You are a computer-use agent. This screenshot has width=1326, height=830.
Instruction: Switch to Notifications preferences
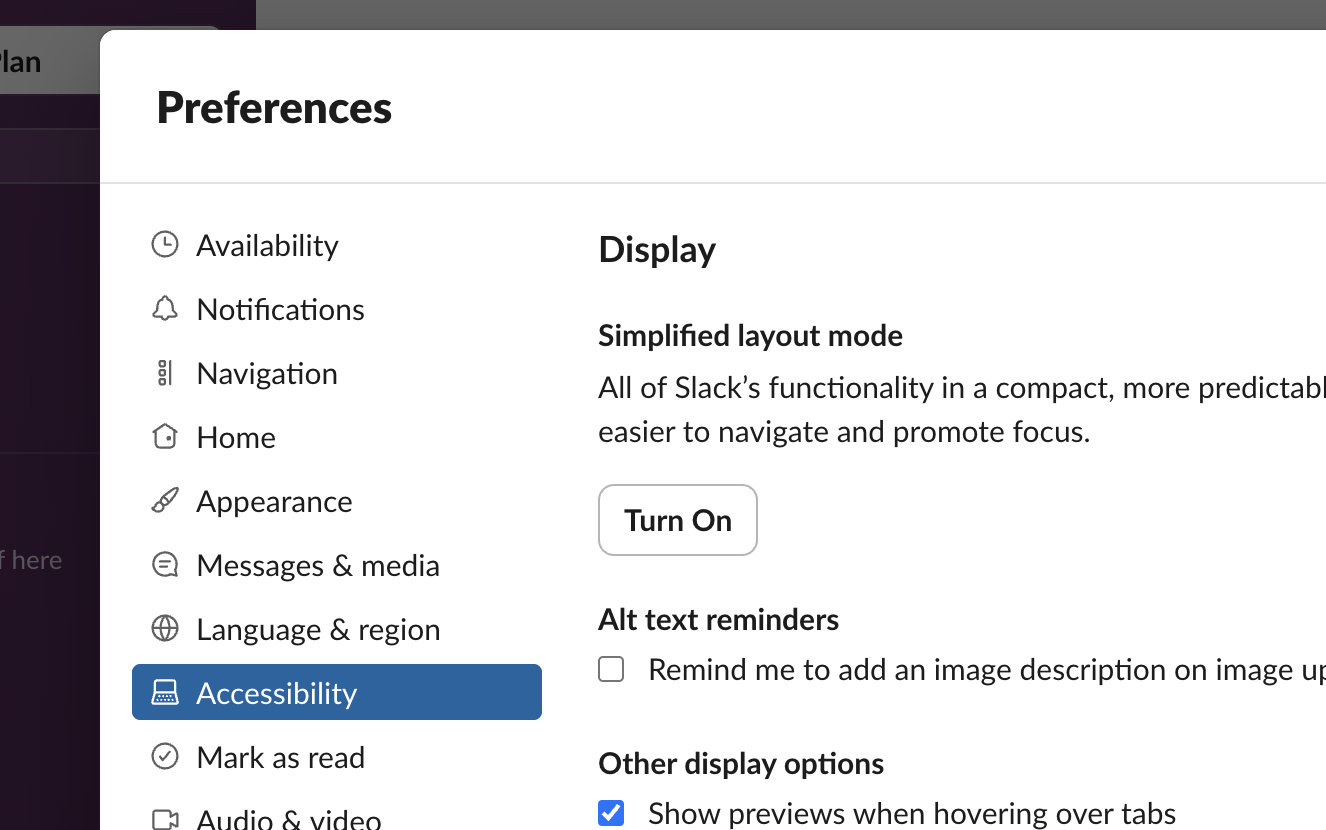pos(337,309)
